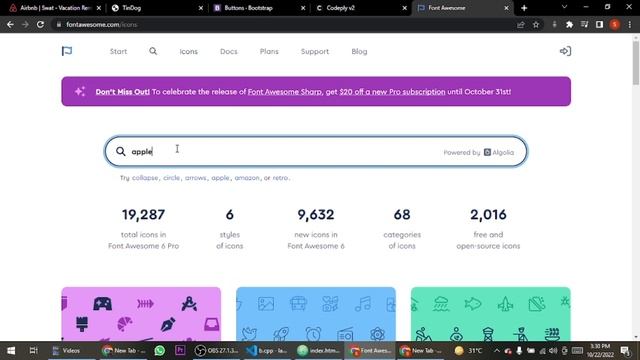Close the Codeply v2 tab
Viewport: 640px width, 360px height.
404,8
